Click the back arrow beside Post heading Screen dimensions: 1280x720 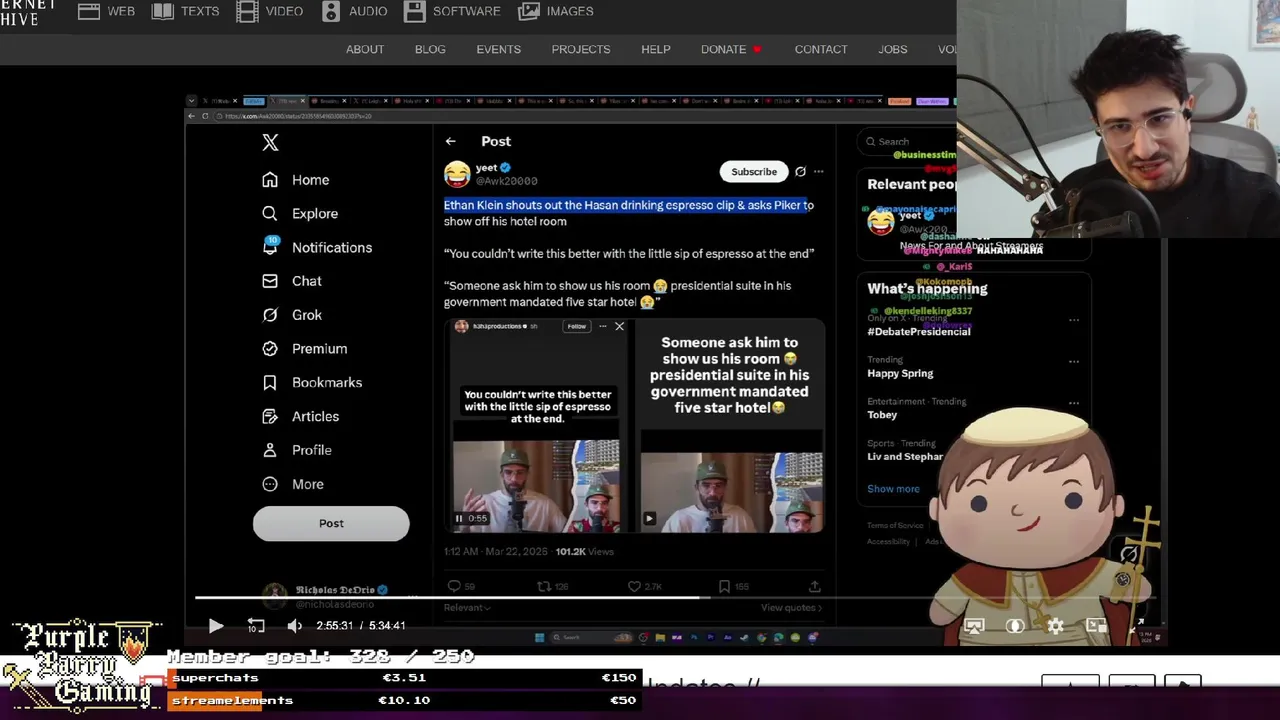click(451, 142)
